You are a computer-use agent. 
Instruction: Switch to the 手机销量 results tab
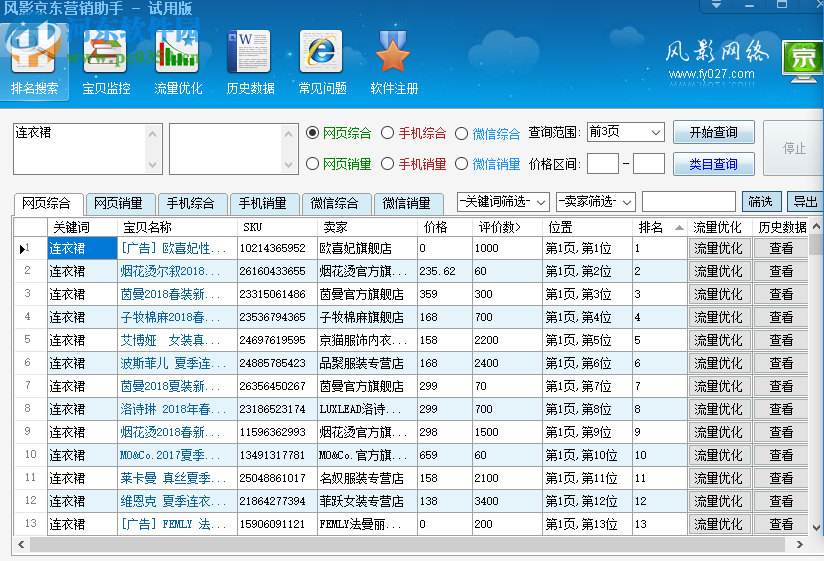[263, 203]
